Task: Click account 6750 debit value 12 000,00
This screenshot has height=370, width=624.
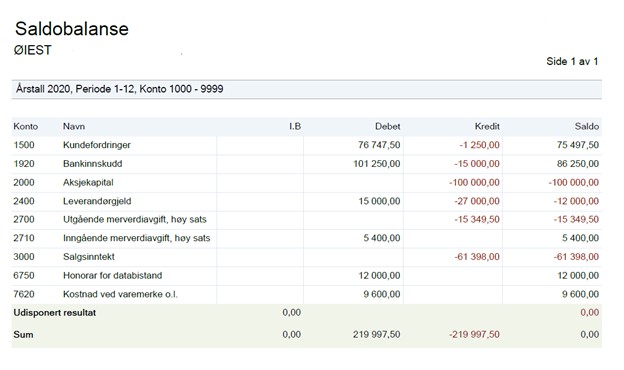Action: coord(379,275)
